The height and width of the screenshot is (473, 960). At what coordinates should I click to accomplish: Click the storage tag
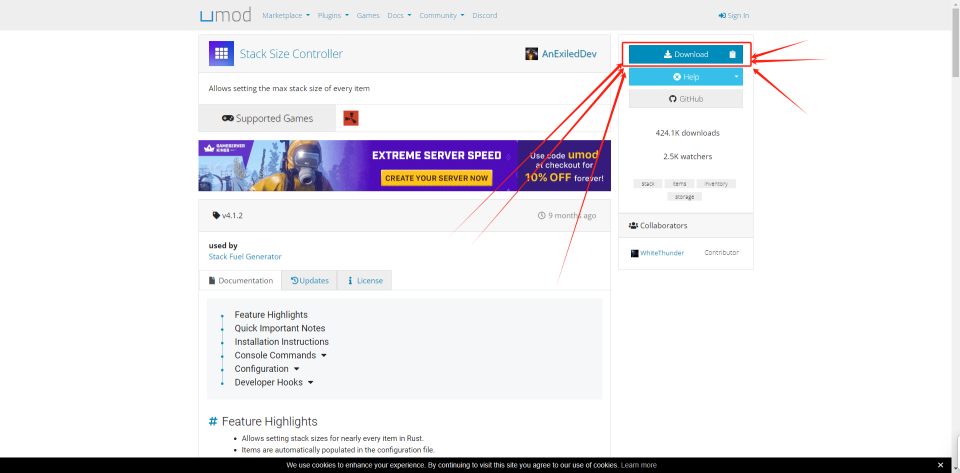(x=684, y=196)
